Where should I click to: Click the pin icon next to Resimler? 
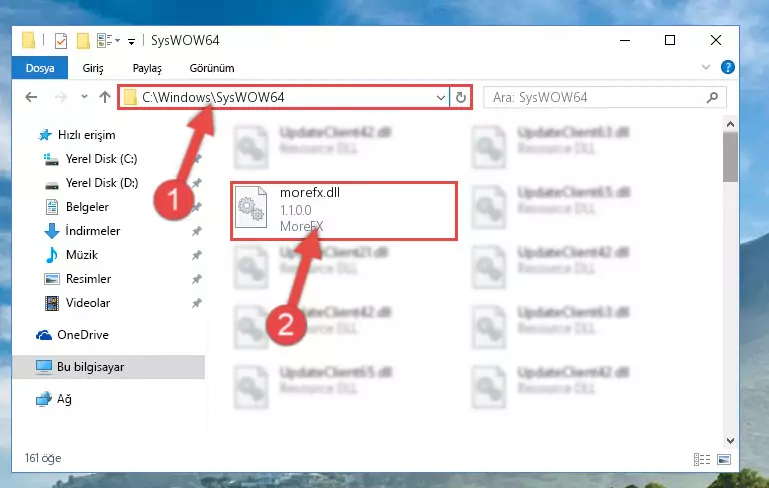pyautogui.click(x=197, y=279)
